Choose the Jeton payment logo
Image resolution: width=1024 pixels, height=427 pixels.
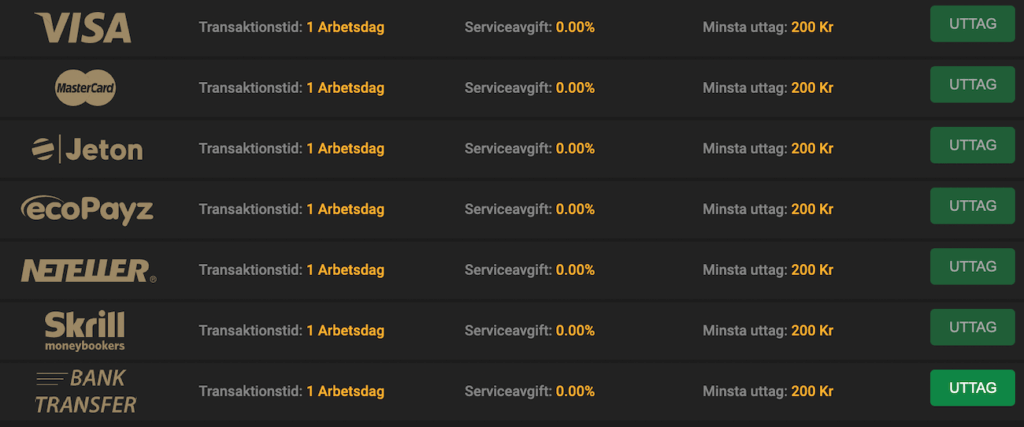[87, 150]
